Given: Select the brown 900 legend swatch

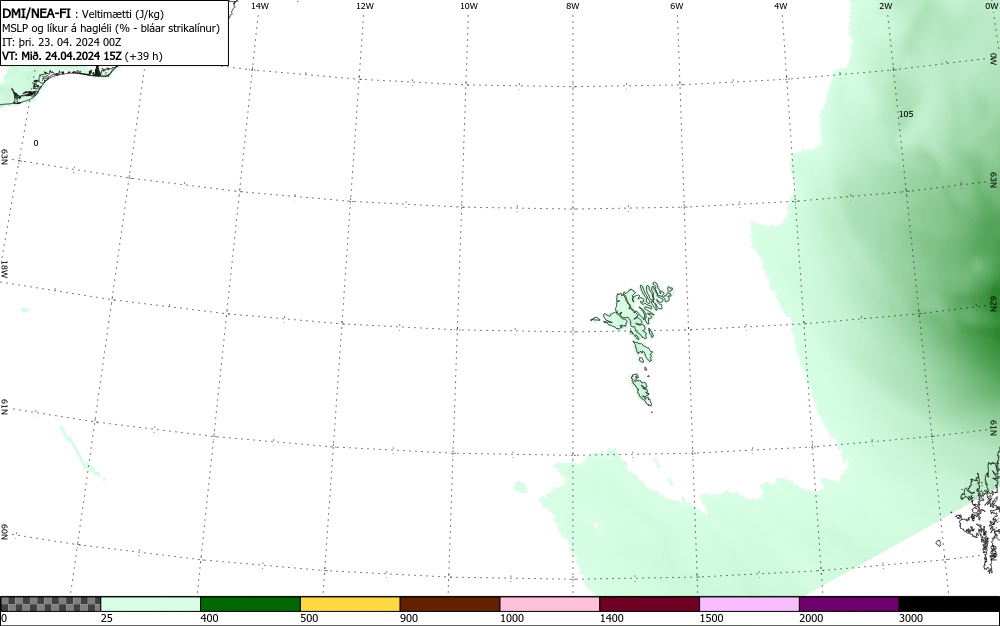Looking at the screenshot, I should click(450, 604).
